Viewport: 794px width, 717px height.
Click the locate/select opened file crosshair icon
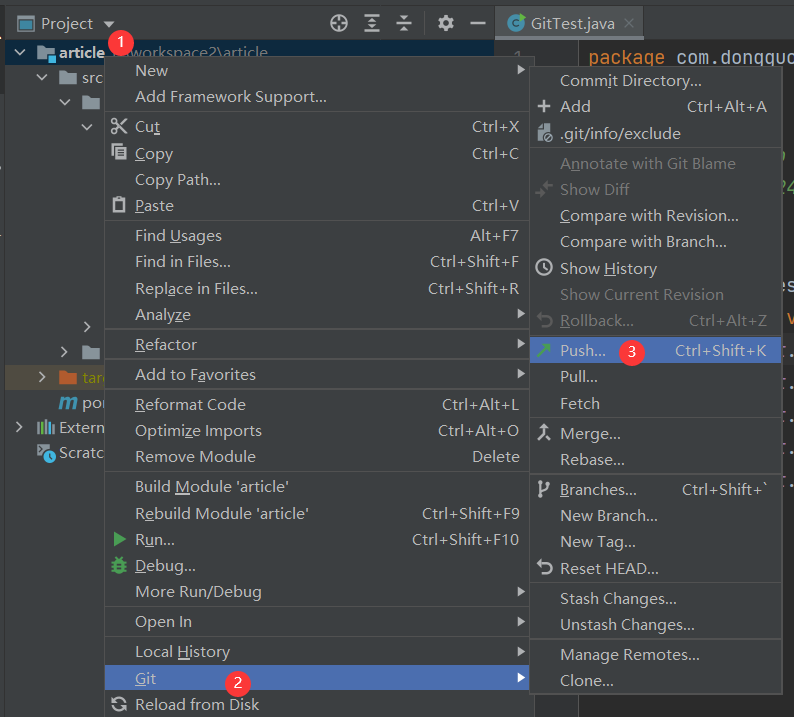coord(339,23)
